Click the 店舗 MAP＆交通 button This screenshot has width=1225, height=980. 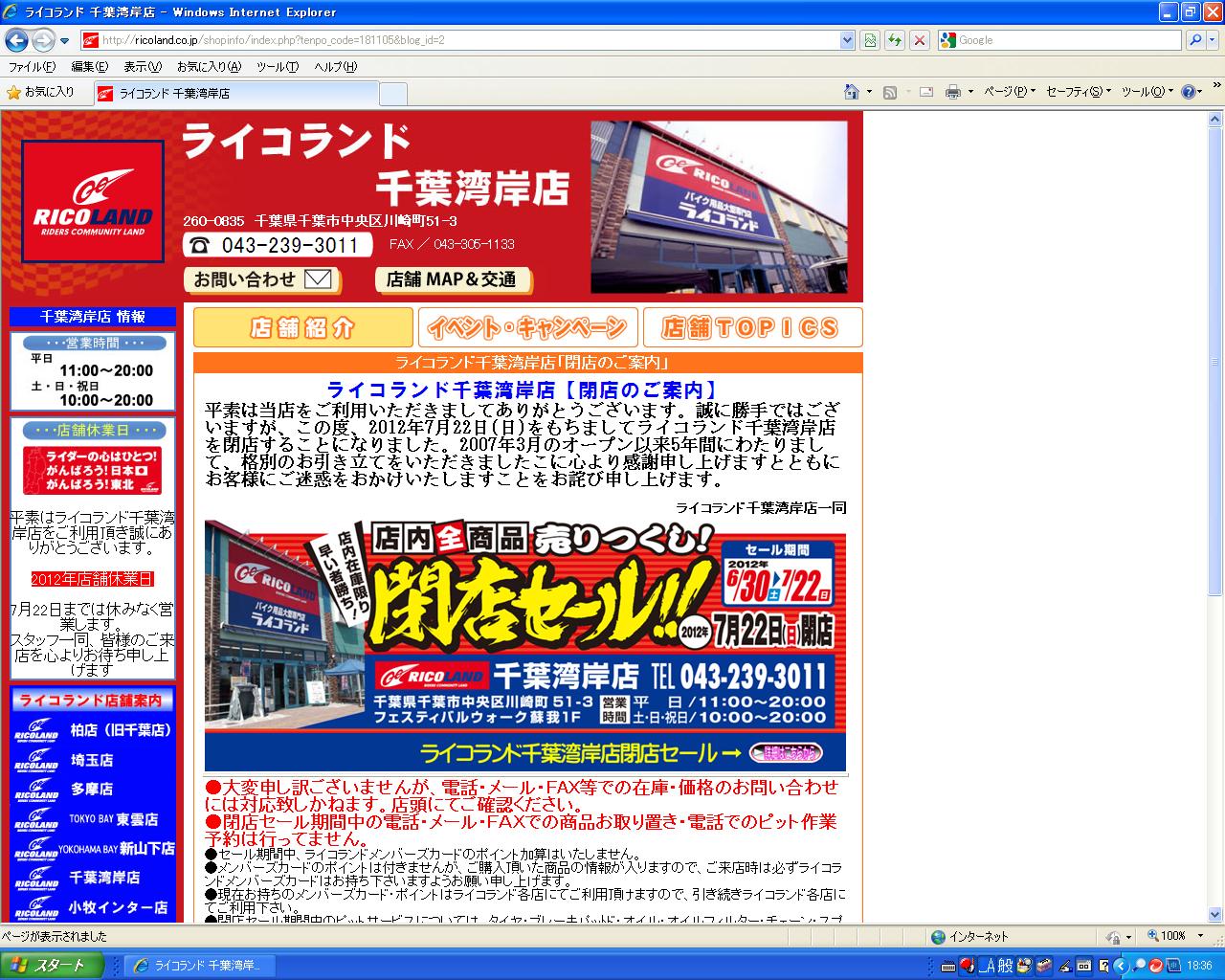(453, 279)
